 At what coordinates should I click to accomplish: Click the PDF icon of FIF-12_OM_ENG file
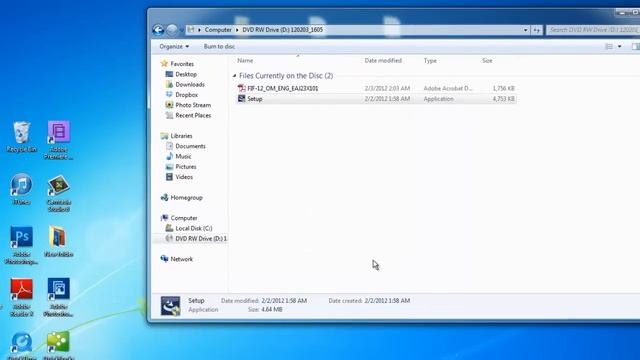pyautogui.click(x=242, y=88)
